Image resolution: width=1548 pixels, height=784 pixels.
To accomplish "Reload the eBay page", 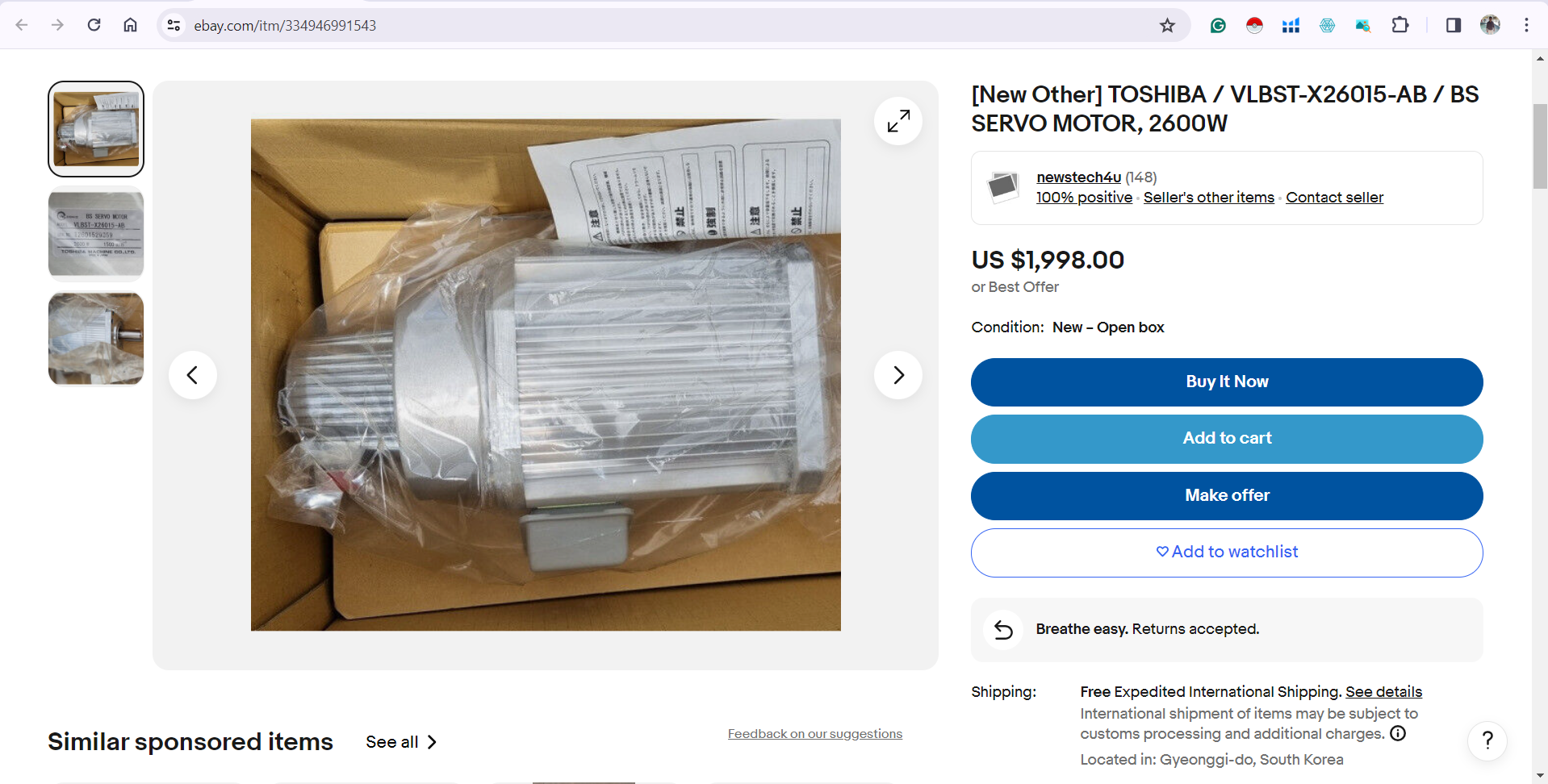I will click(x=94, y=25).
